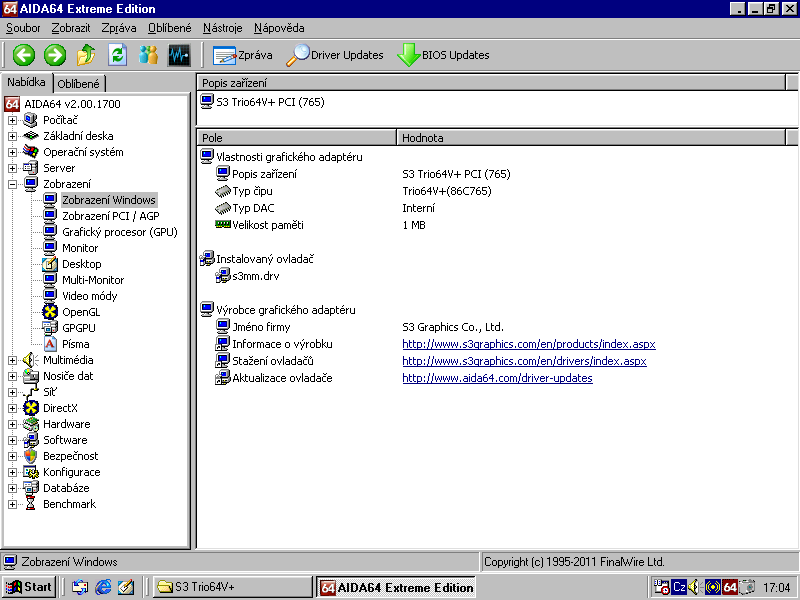The image size is (800, 600).
Task: Click the Driver Updates toolbar button
Action: (x=335, y=55)
